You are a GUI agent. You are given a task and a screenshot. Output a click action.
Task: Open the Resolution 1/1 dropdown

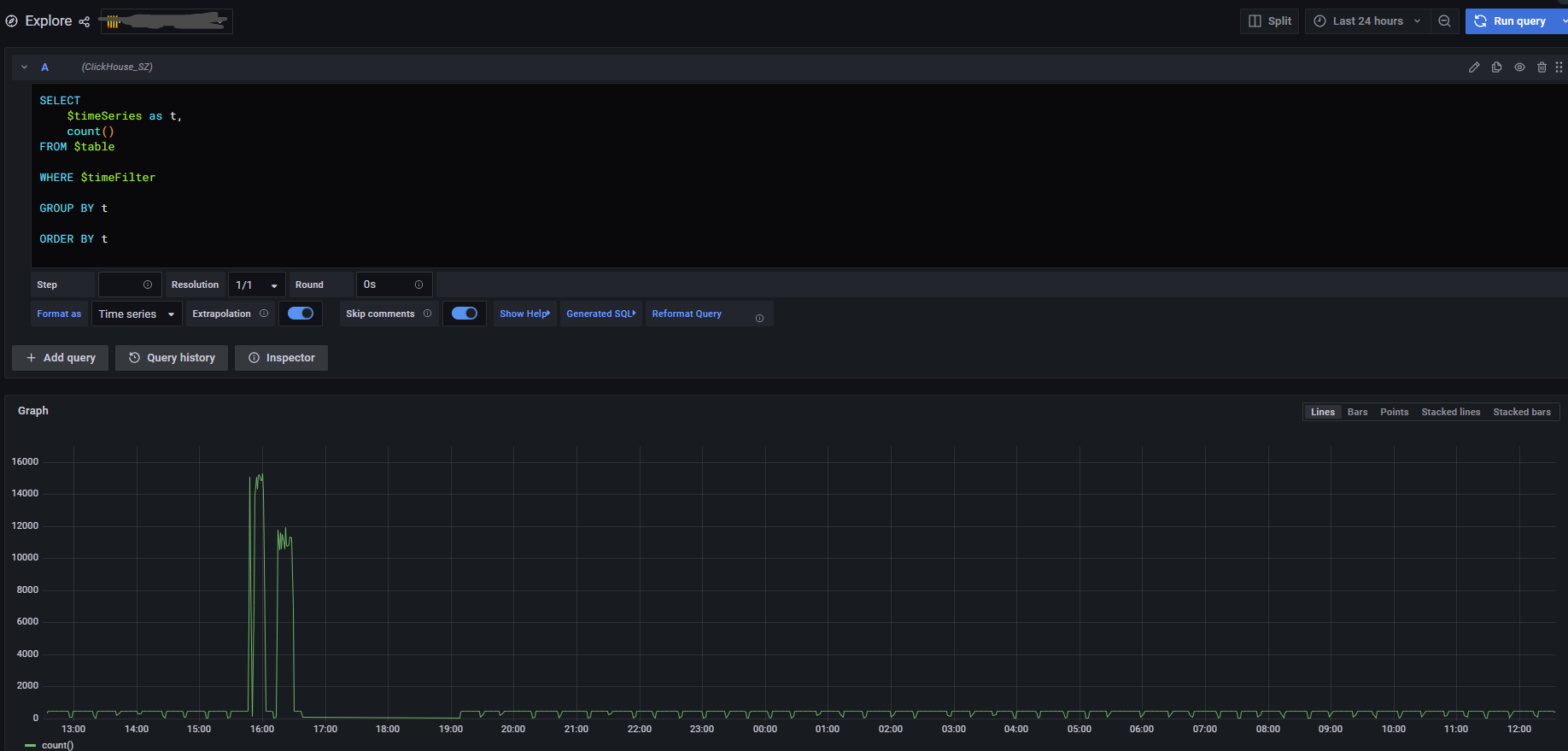(x=256, y=285)
